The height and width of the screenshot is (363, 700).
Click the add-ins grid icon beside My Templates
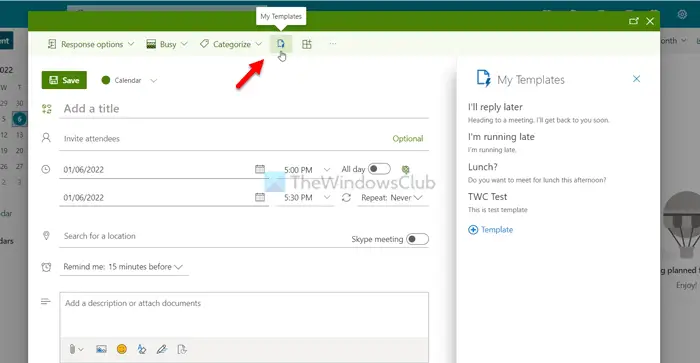coord(307,44)
